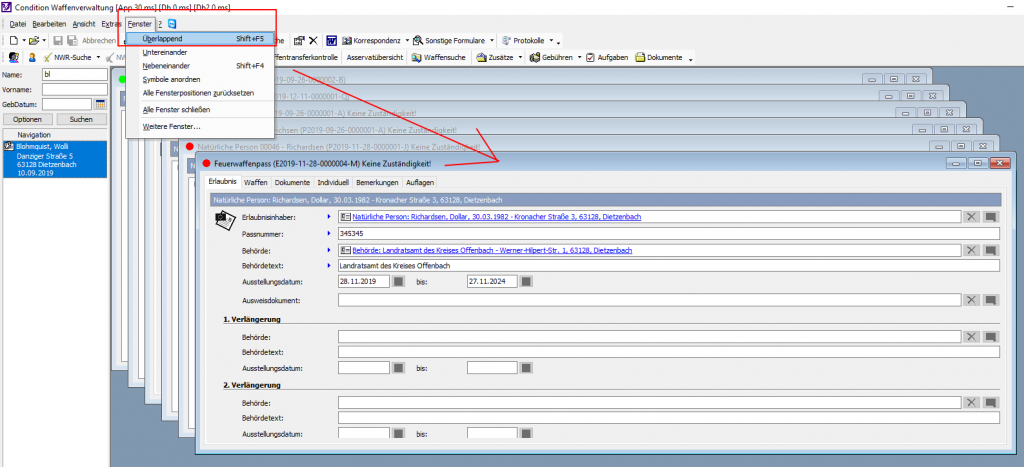The image size is (1024, 467).
Task: Expand the Sonstige Formulare dropdown
Action: (492, 40)
